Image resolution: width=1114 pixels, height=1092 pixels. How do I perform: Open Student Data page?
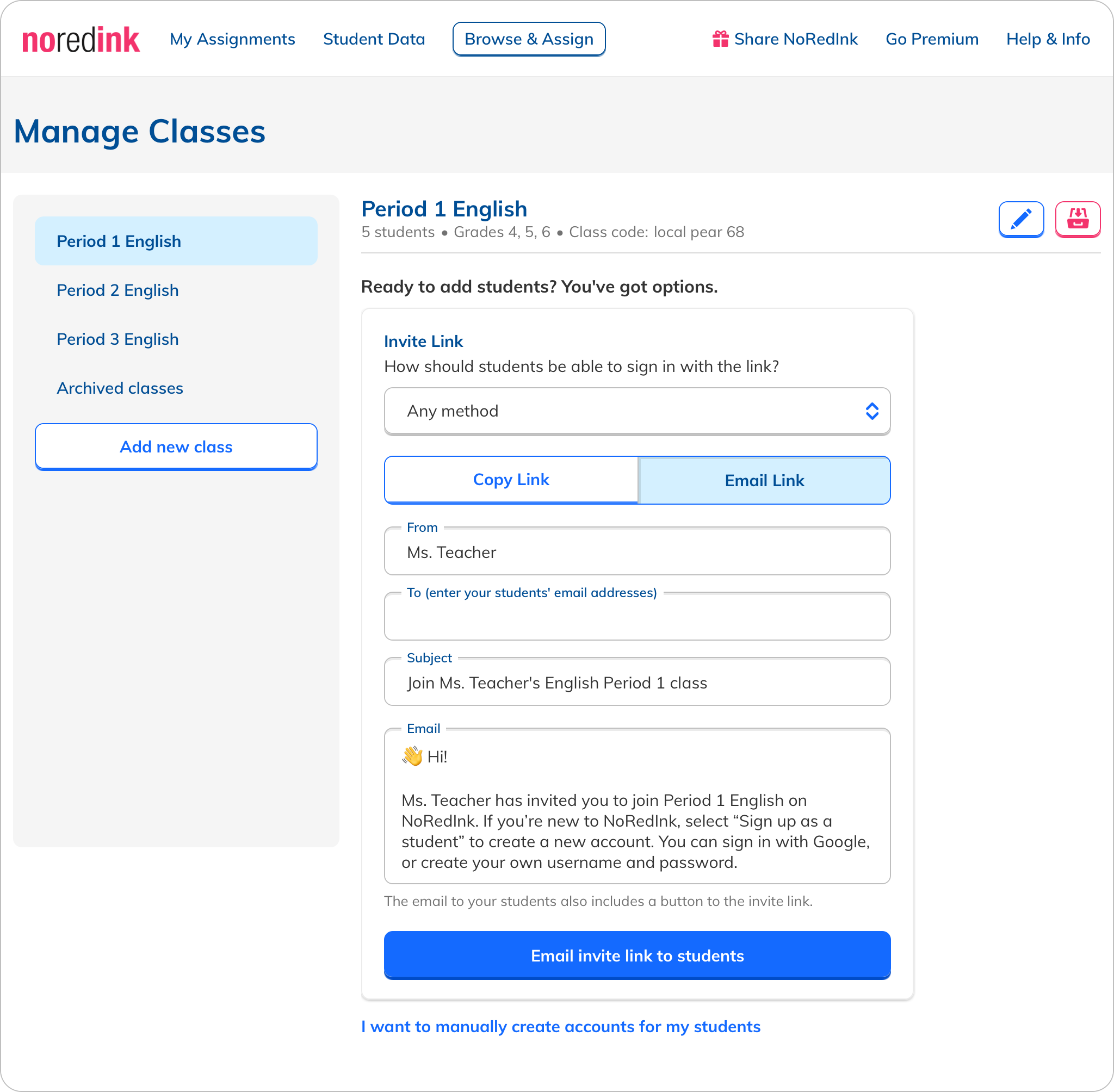374,39
